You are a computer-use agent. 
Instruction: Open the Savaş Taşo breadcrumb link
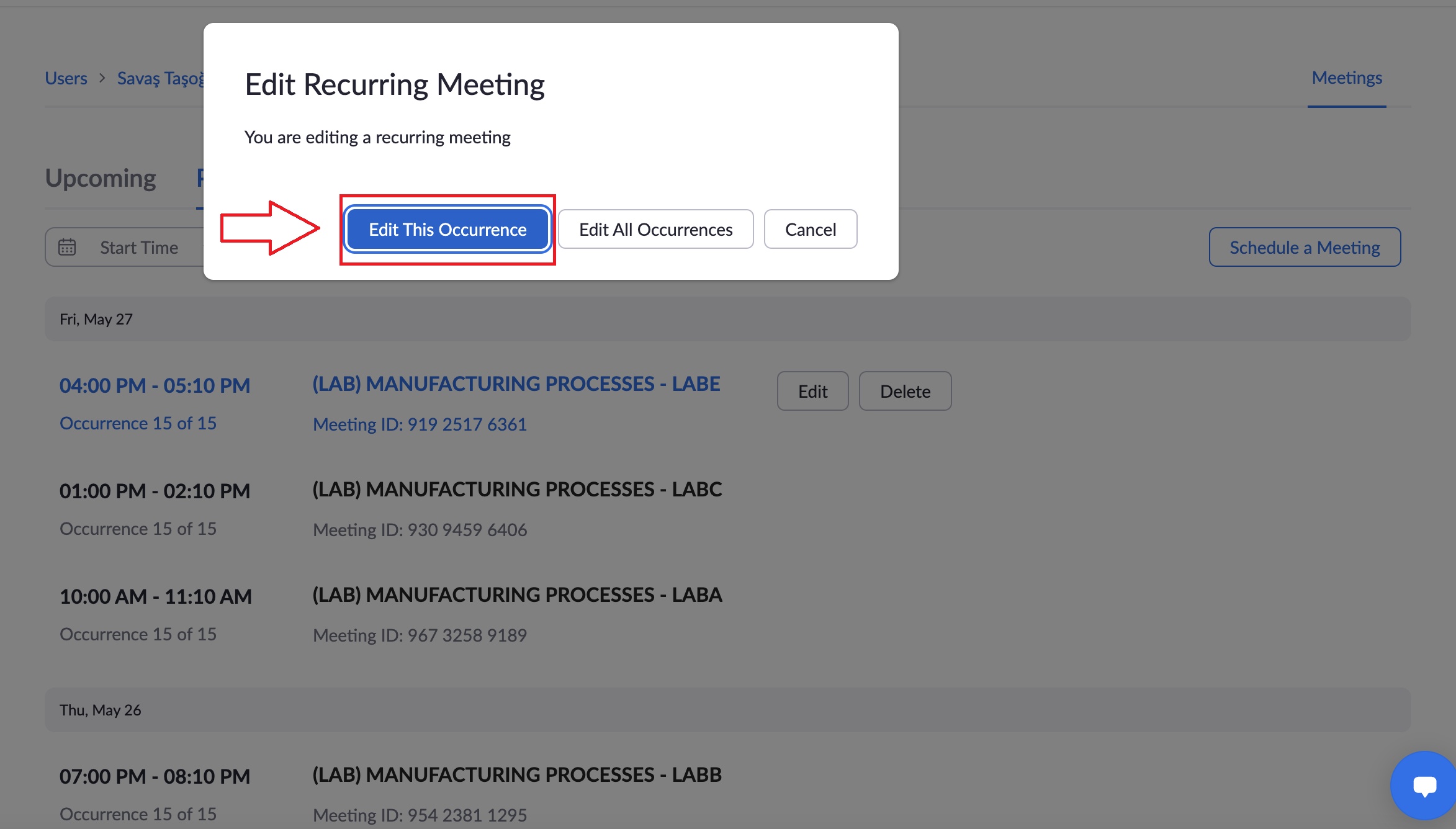160,78
